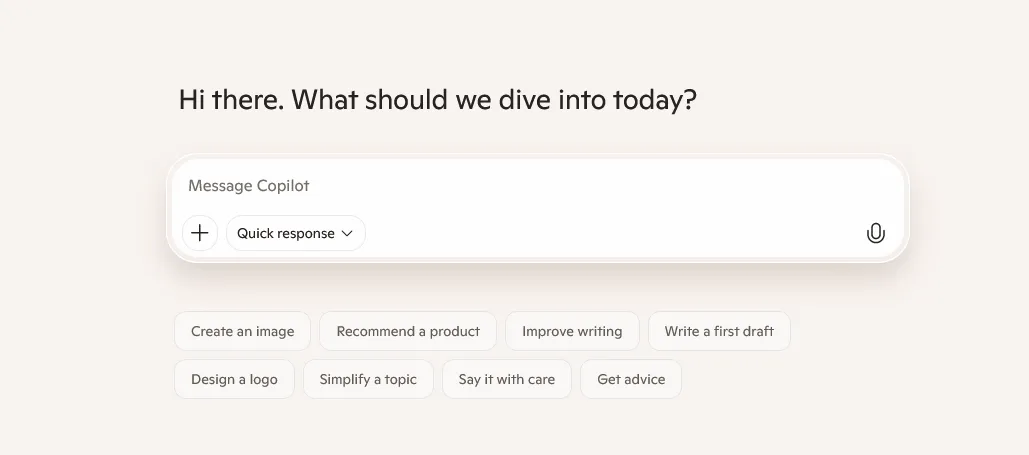
Task: Select the "Design a logo" suggestion
Action: 234,379
